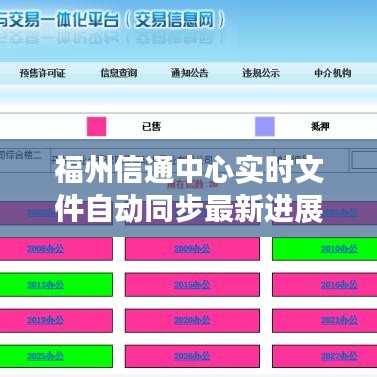Click the pink 已售 legend color swatch
Viewport: 377px width, 377px height.
point(96,126)
